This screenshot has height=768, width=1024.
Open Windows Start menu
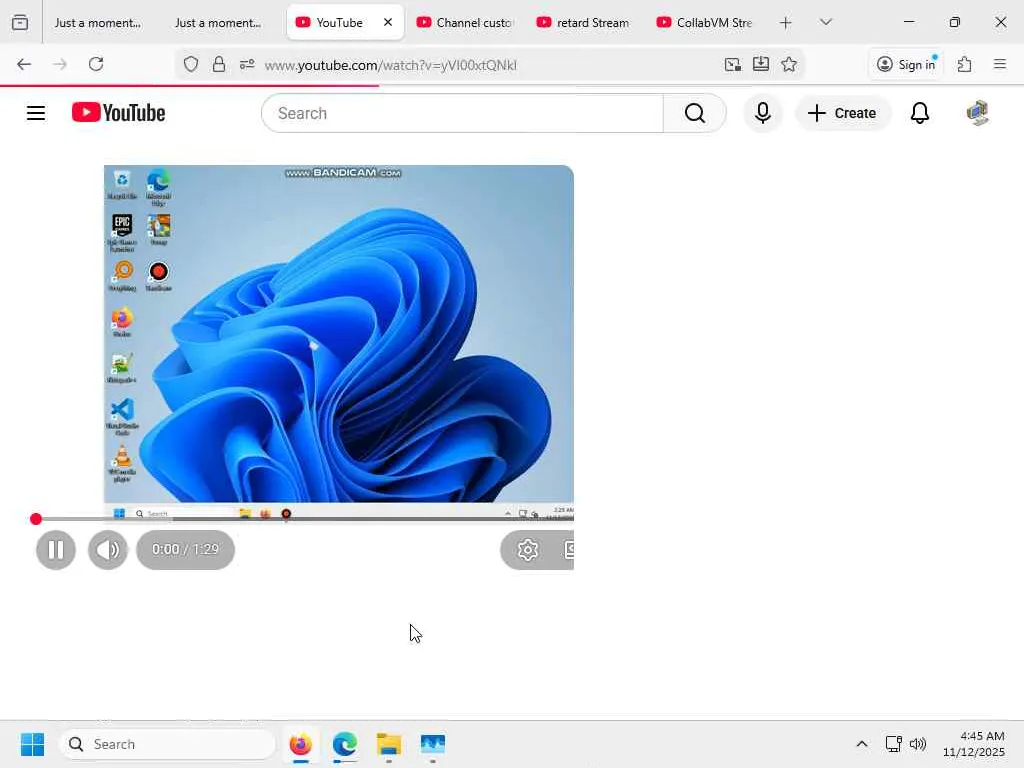pos(32,744)
